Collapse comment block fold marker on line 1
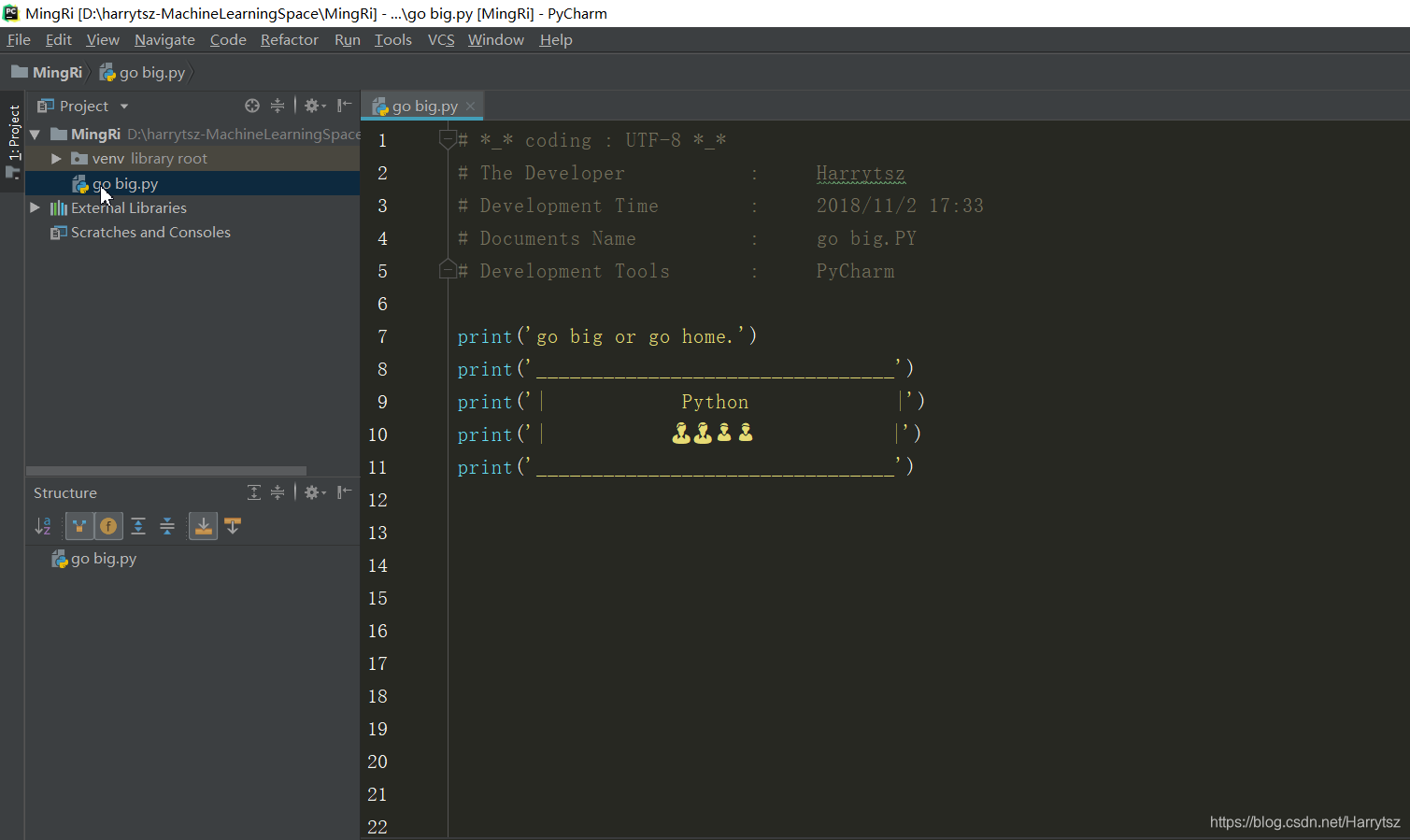The width and height of the screenshot is (1410, 840). pyautogui.click(x=448, y=140)
